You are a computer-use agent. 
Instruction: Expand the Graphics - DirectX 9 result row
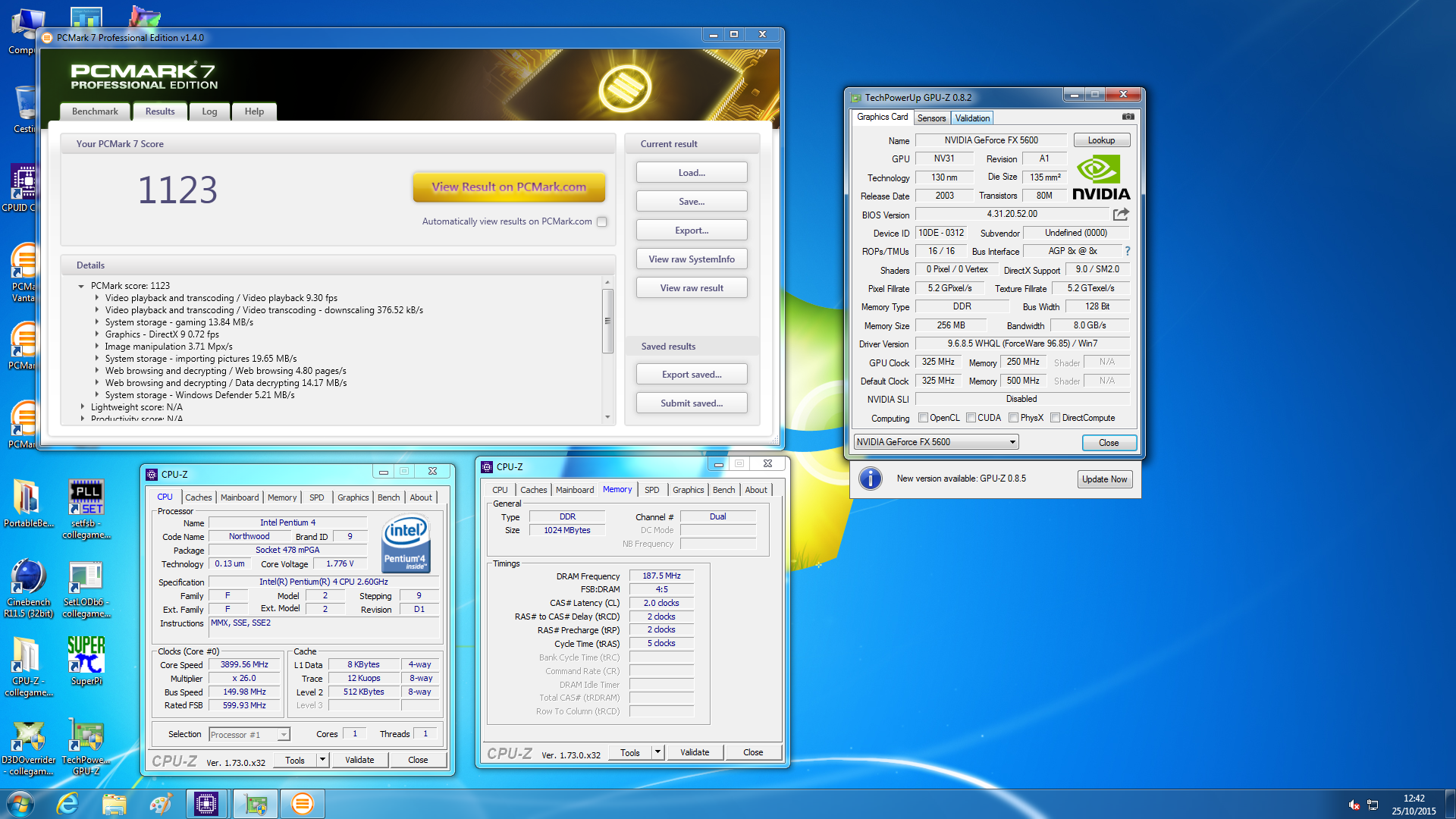point(97,334)
